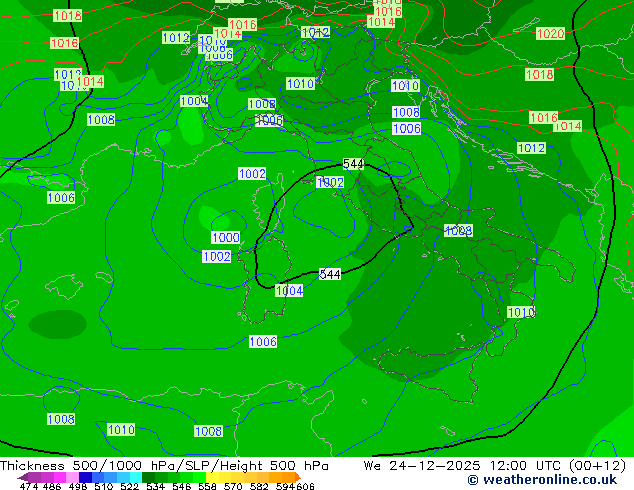Click the 1010 label near the bottom left
Screen dimensions: 634x490
click(121, 429)
